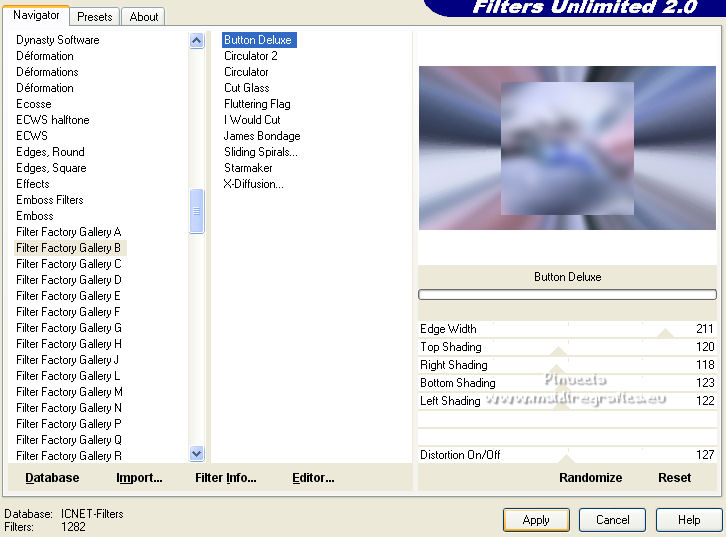
Task: Select ECWS halftone category
Action: 53,120
